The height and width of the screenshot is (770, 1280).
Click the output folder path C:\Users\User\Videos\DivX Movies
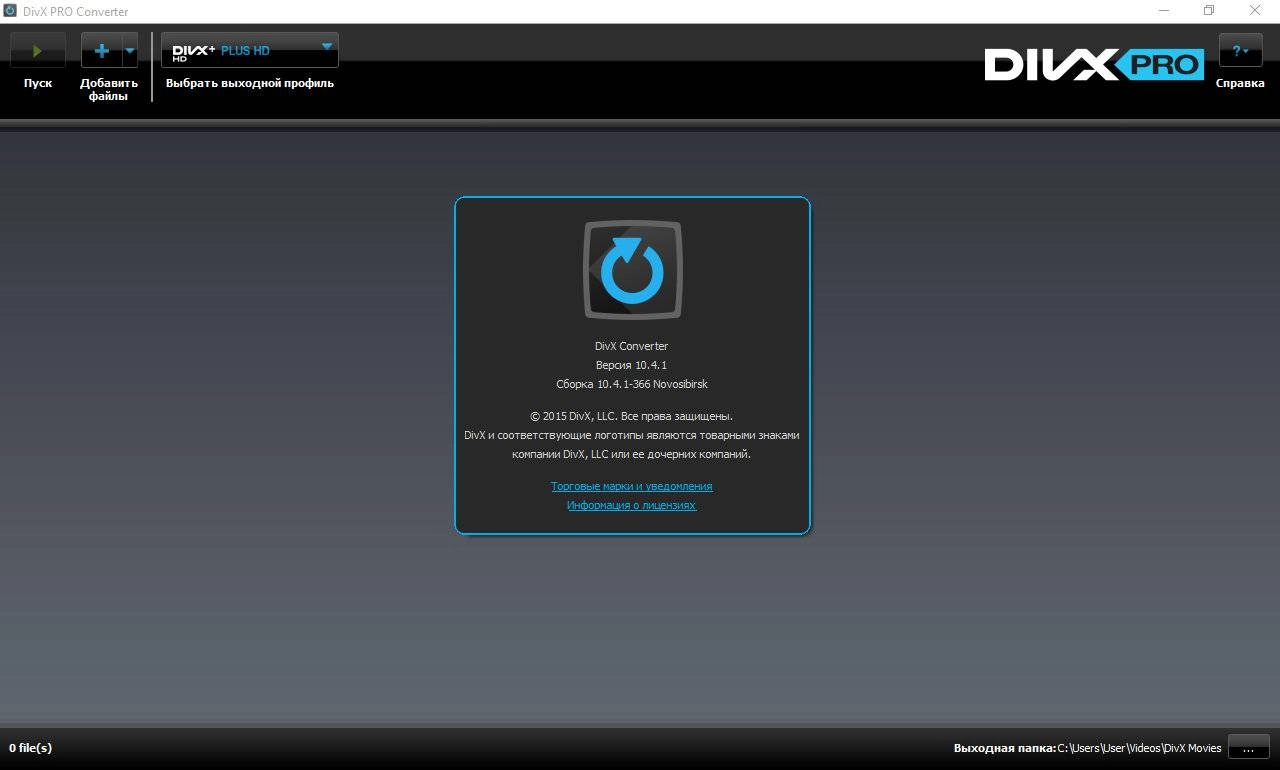(x=1139, y=748)
